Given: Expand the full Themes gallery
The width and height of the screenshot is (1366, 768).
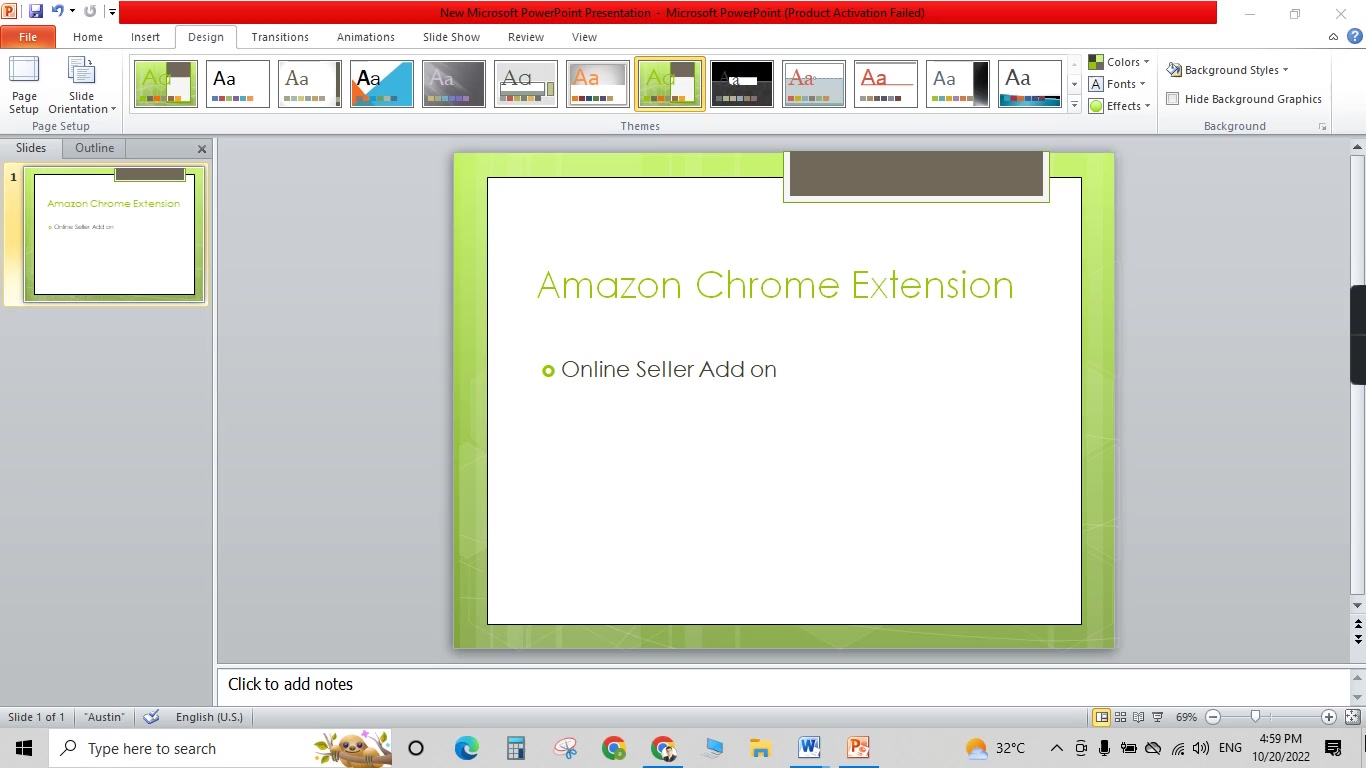Looking at the screenshot, I should (1075, 105).
